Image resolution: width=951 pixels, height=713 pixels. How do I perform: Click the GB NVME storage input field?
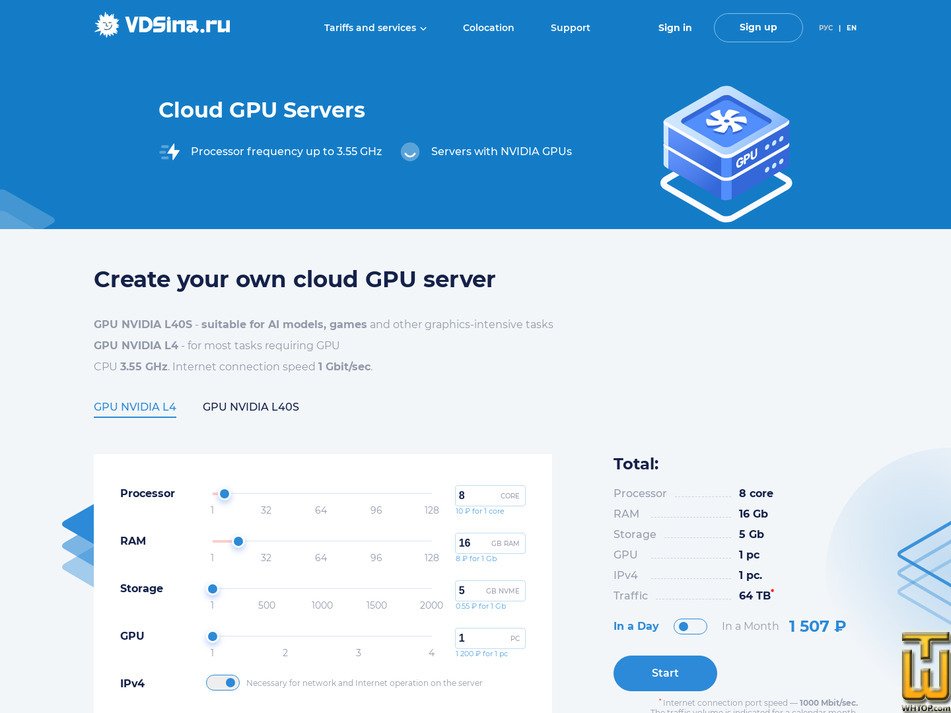point(490,591)
